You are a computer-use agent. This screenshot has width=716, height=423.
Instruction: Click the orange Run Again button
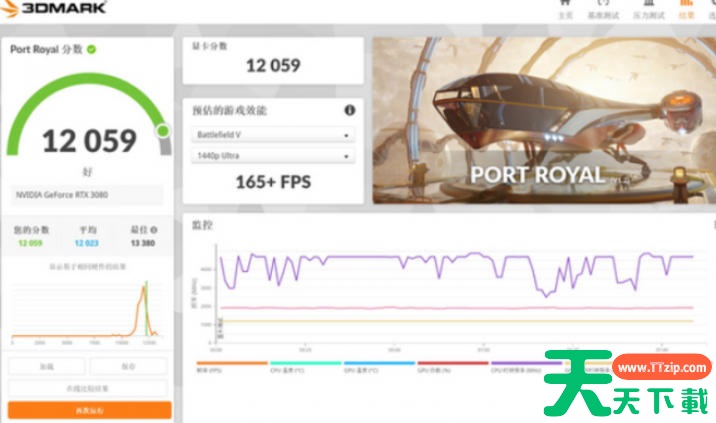(90, 410)
